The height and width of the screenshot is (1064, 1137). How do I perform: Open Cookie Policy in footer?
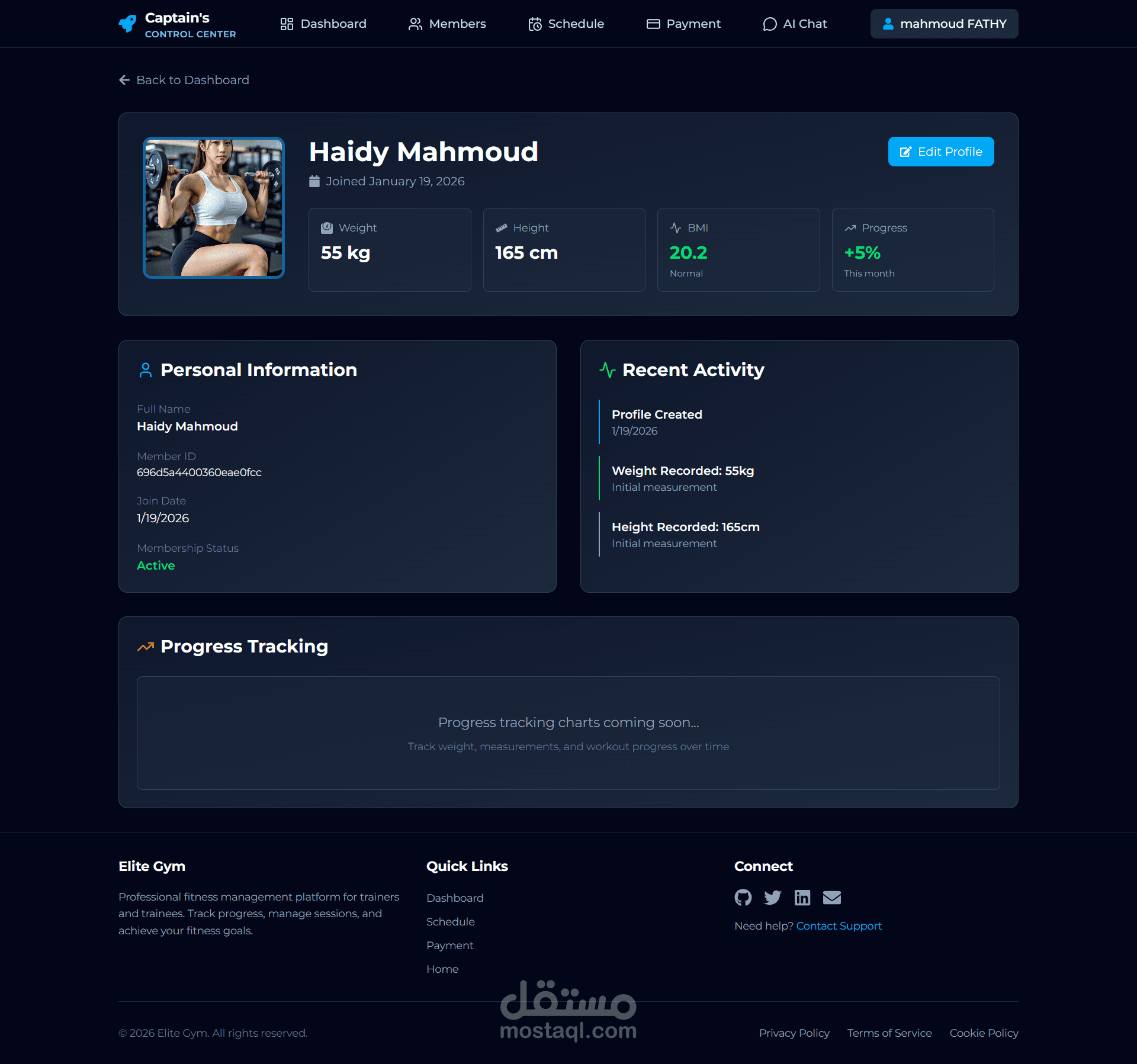984,1033
